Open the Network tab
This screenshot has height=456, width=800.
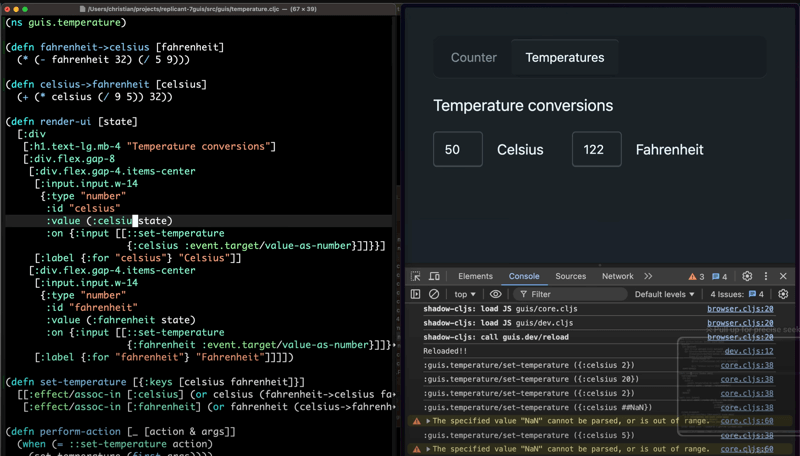[x=617, y=276]
